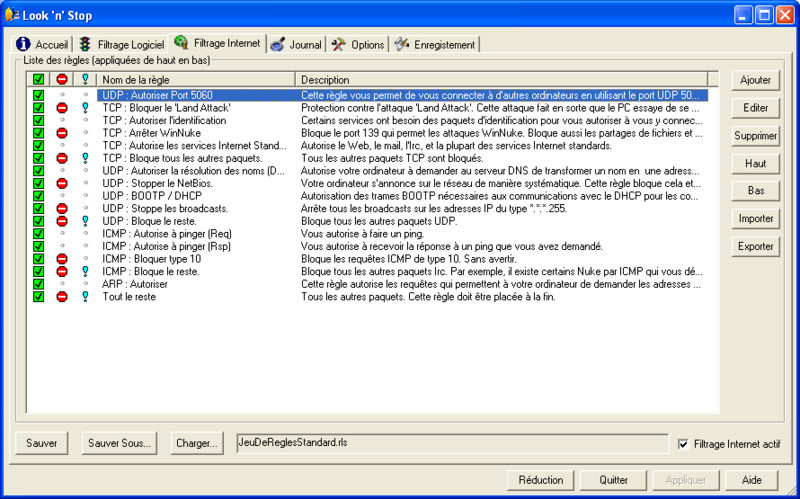Click the rule file name field
800x499 pixels.
click(452, 443)
